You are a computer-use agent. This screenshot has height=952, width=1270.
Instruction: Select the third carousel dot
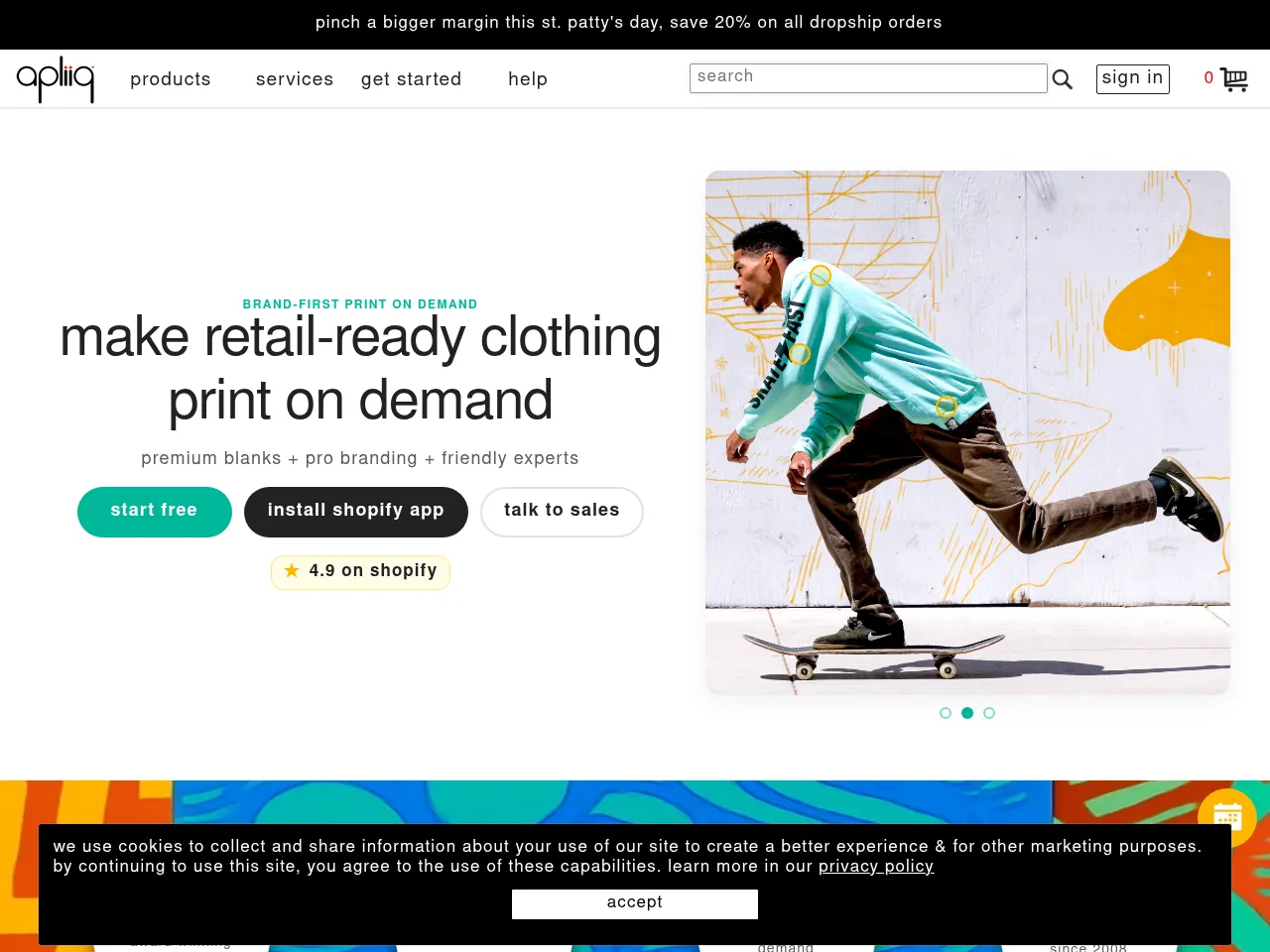click(989, 713)
